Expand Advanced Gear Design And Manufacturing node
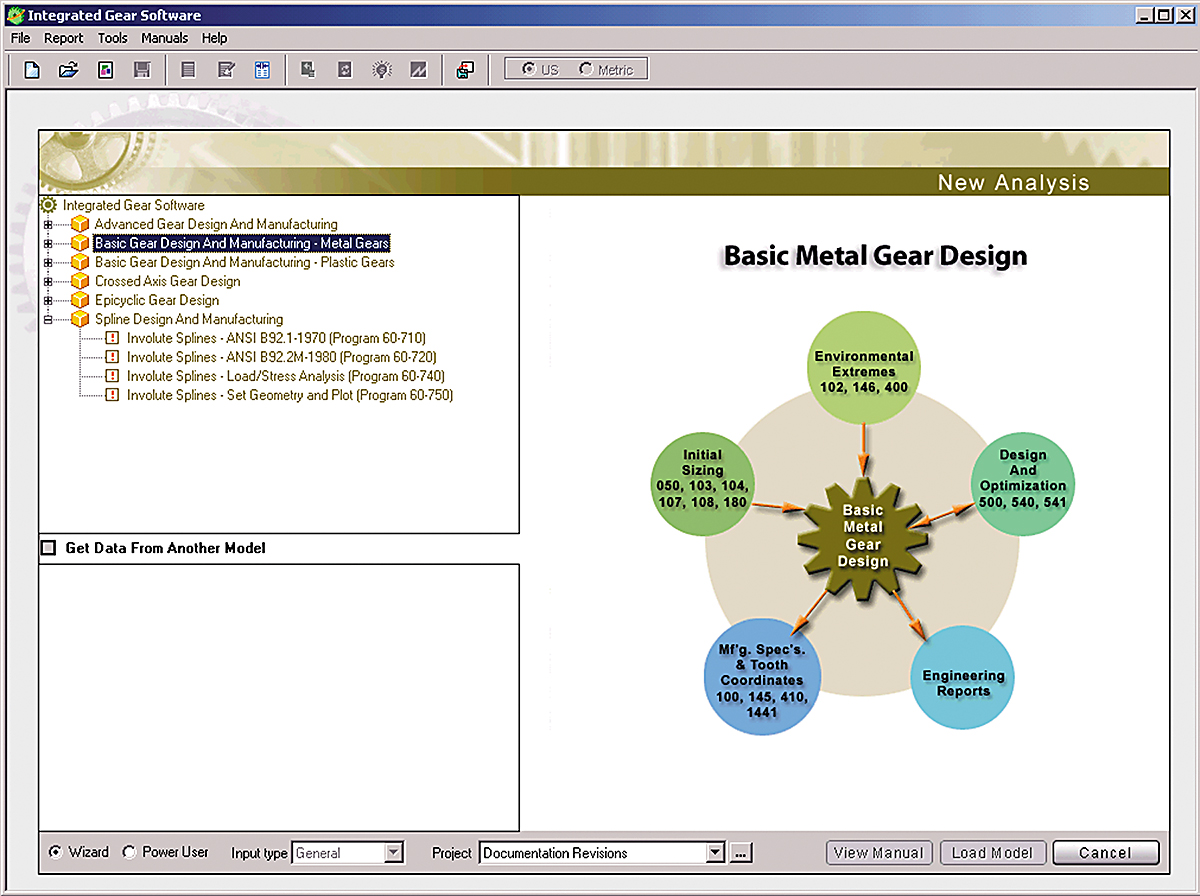This screenshot has height=896, width=1200. pos(47,224)
